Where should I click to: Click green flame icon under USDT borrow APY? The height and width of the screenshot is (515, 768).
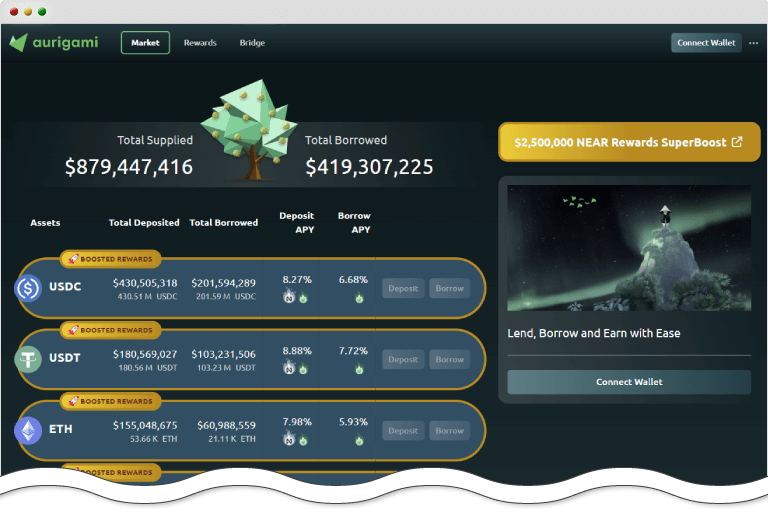pos(360,369)
